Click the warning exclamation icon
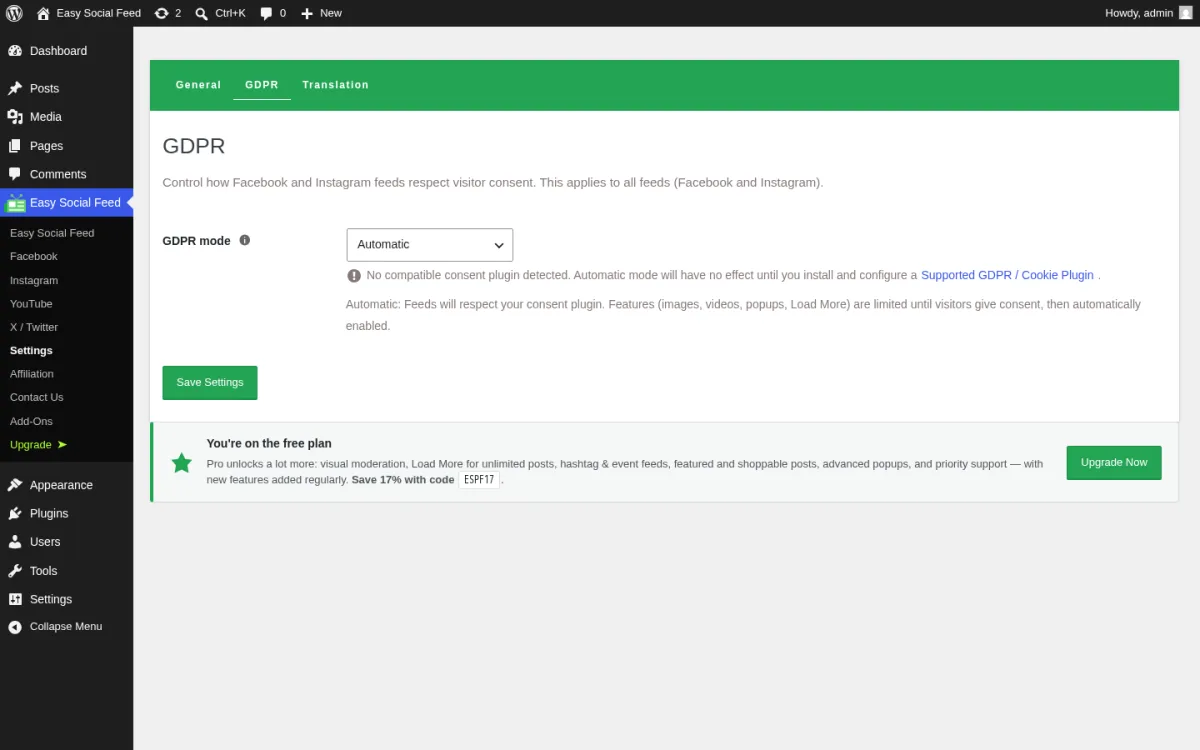This screenshot has height=750, width=1200. click(x=354, y=275)
